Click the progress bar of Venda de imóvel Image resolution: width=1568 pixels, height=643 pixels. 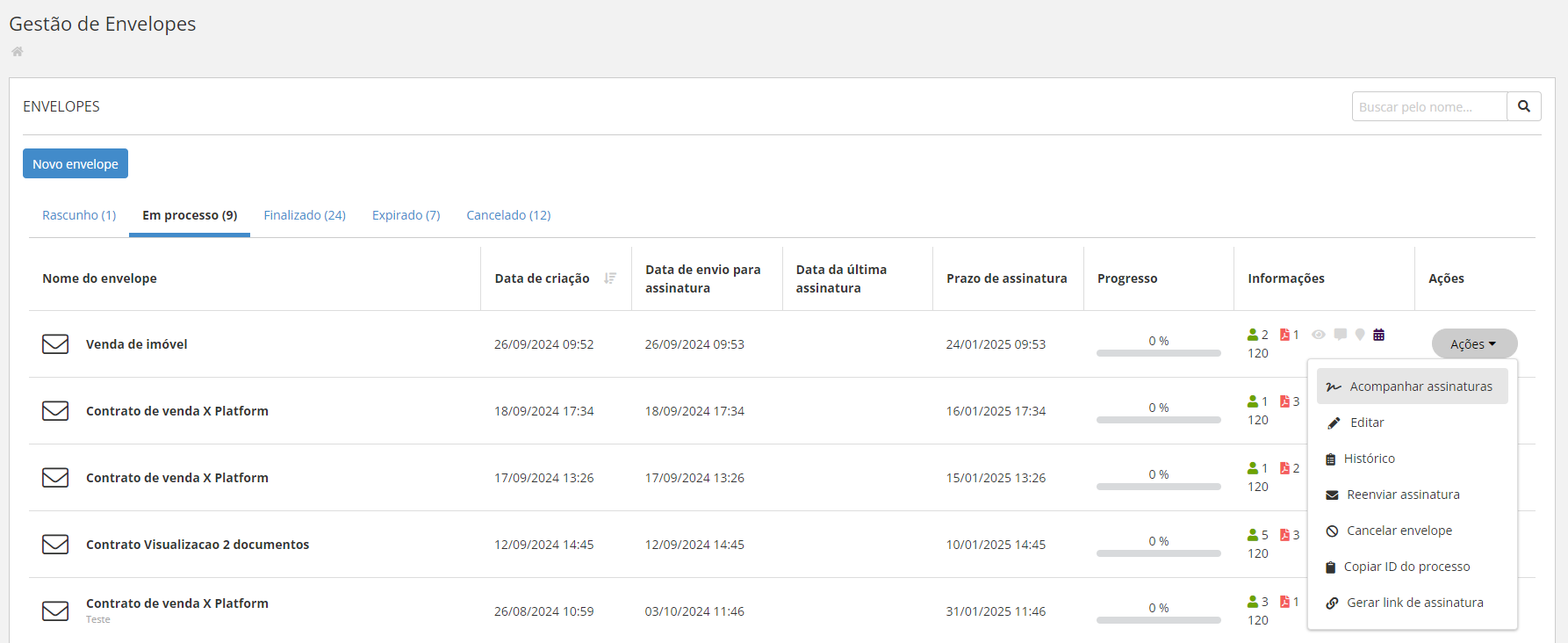coord(1158,353)
